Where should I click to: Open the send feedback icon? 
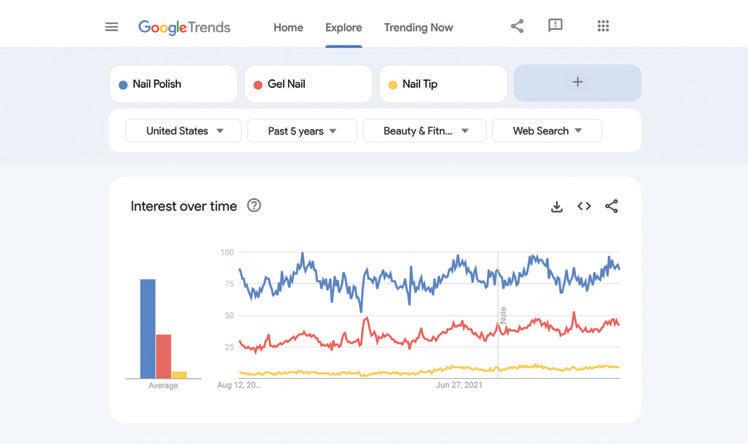click(x=555, y=26)
